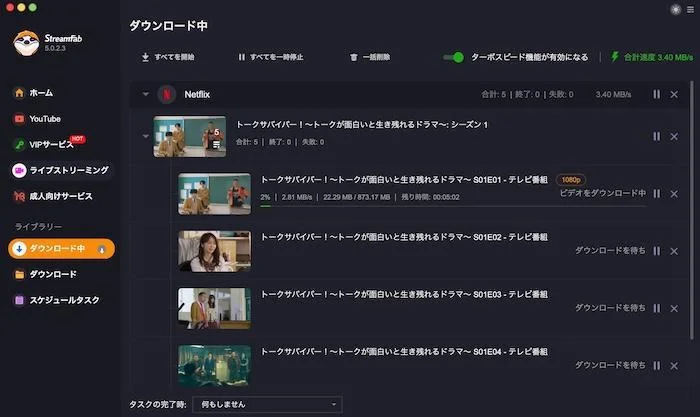
Task: Click S01E02 episode thumbnail
Action: [x=214, y=251]
